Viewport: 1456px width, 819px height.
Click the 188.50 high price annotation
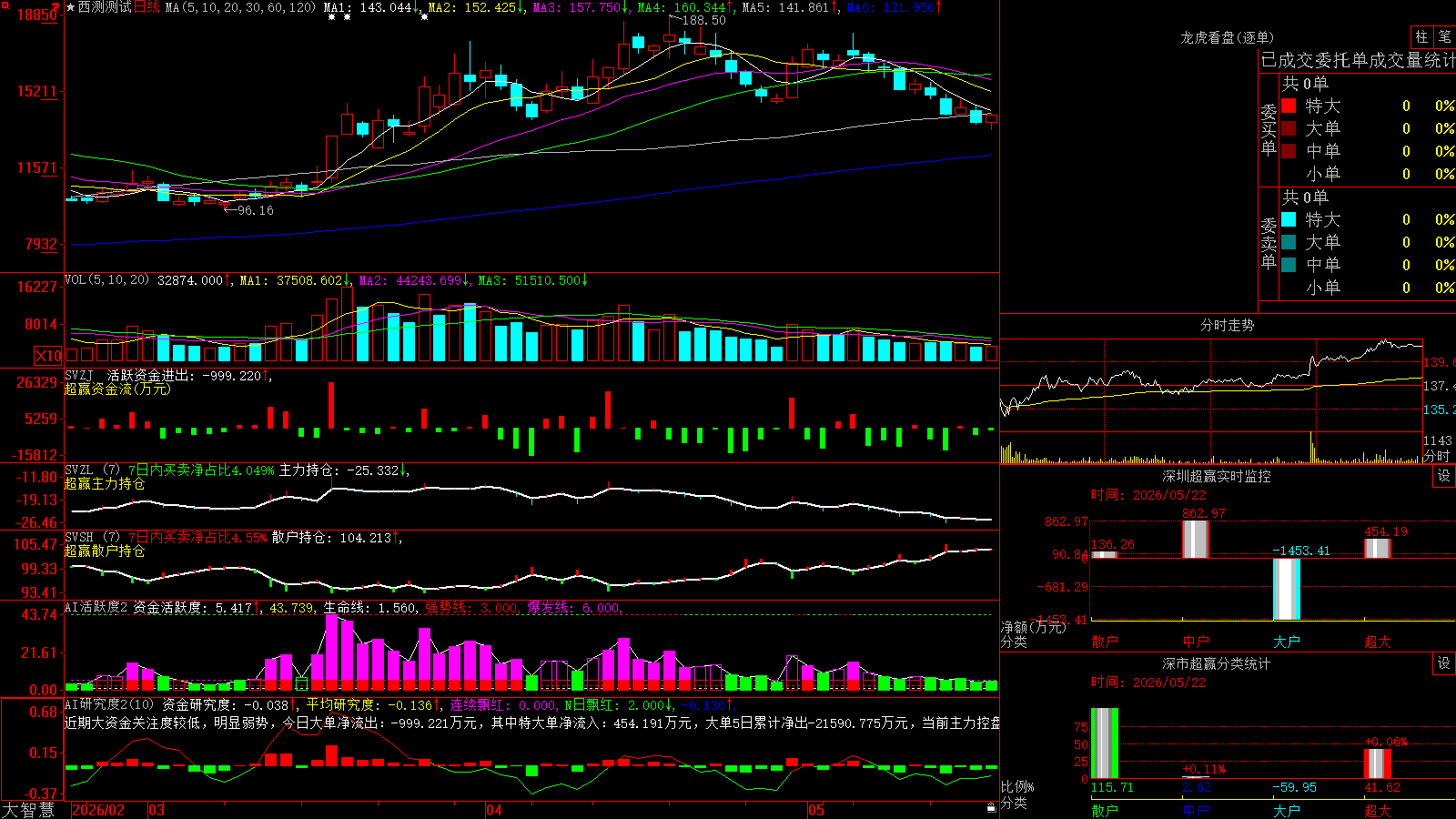pyautogui.click(x=703, y=20)
